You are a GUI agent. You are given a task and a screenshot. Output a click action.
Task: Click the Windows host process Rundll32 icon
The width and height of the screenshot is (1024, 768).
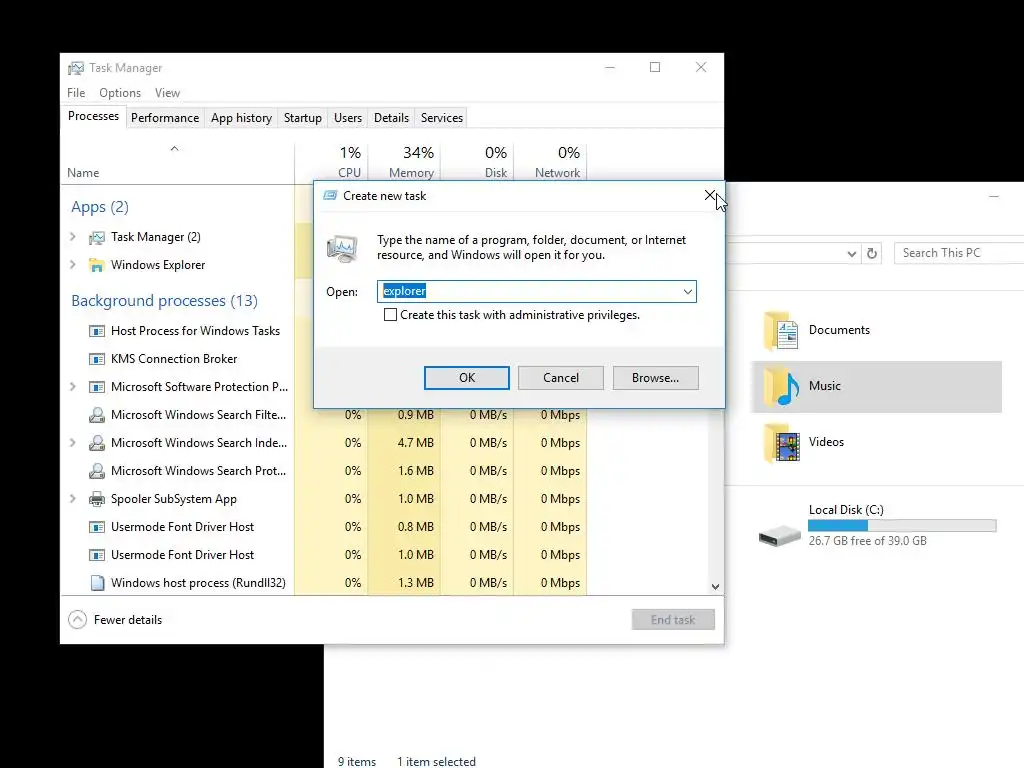97,583
